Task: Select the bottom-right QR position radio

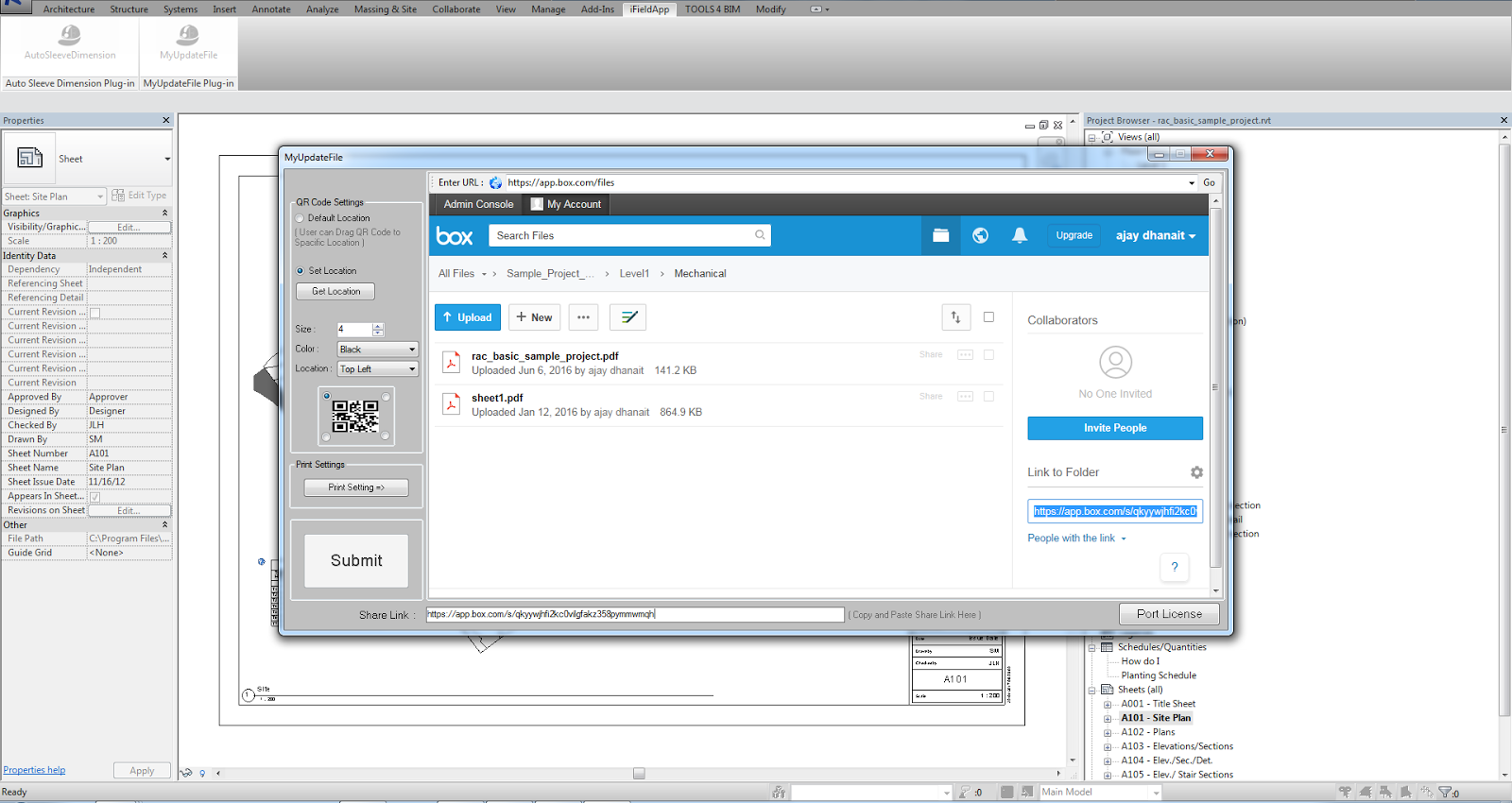Action: (x=385, y=436)
